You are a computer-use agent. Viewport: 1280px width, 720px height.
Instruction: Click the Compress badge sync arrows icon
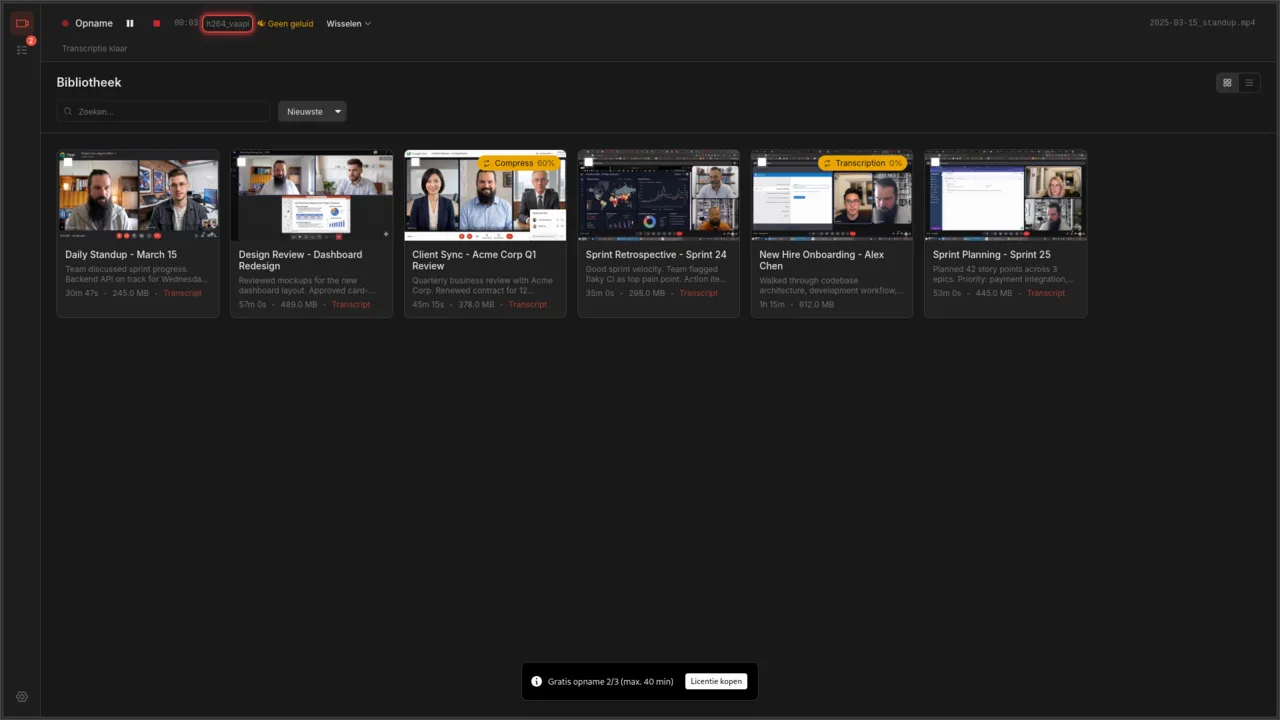pyautogui.click(x=487, y=163)
